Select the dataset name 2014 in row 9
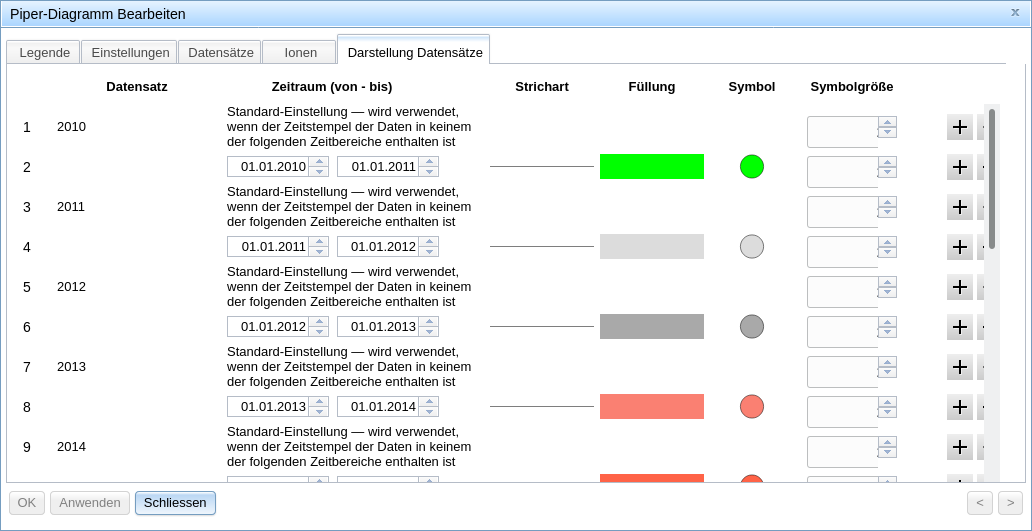 pos(72,447)
